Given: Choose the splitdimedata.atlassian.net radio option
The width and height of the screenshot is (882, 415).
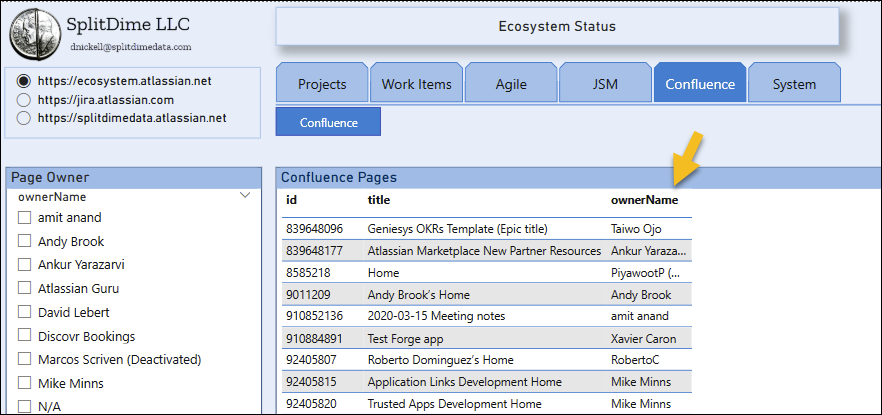Looking at the screenshot, I should pyautogui.click(x=25, y=118).
